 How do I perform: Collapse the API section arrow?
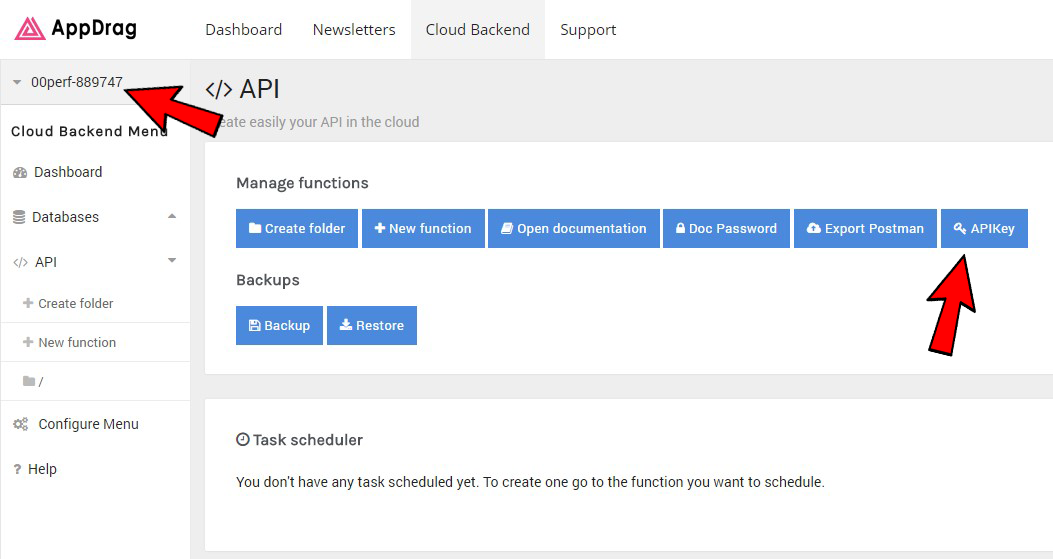[x=172, y=261]
